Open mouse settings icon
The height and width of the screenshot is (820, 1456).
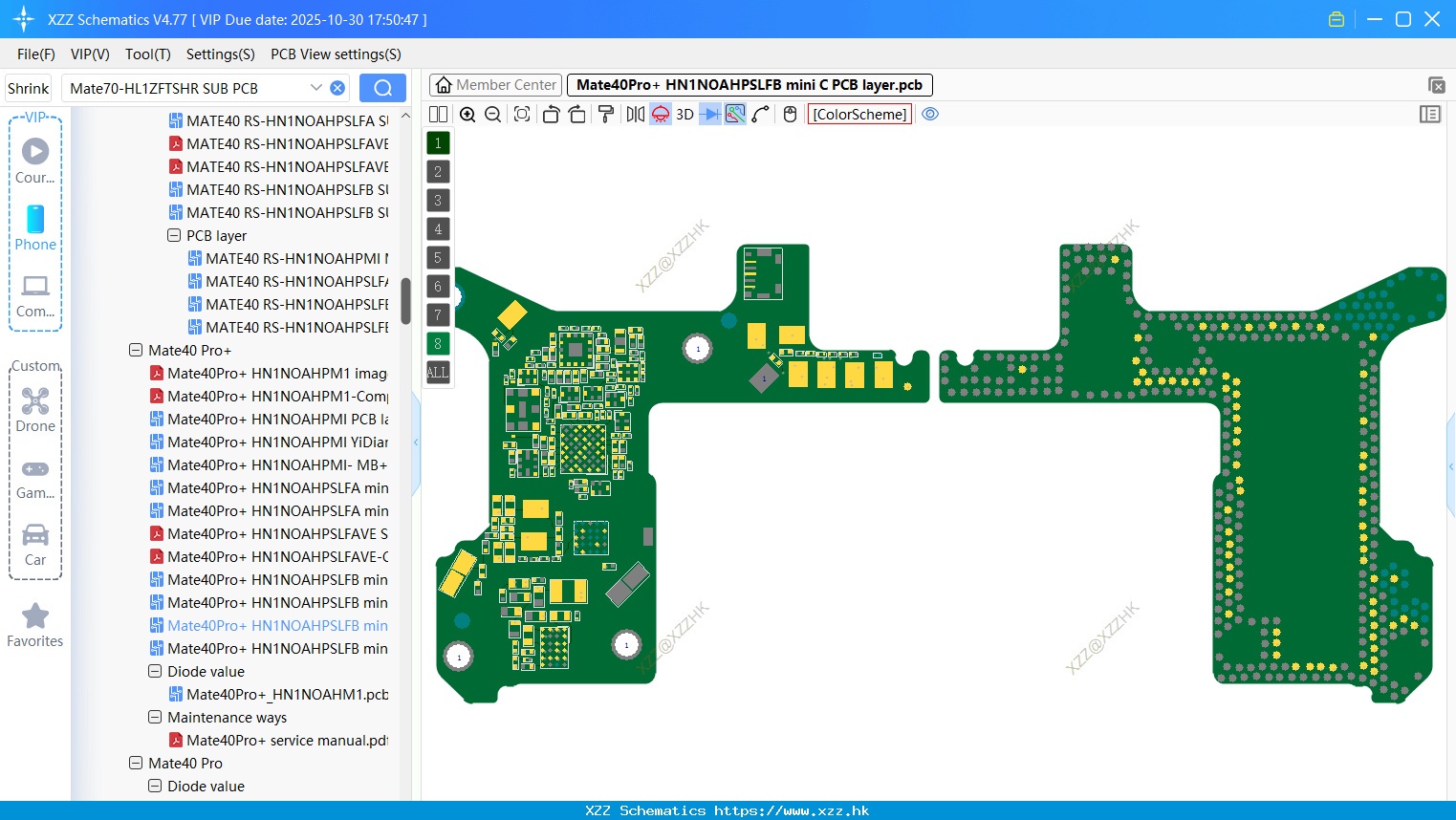790,114
